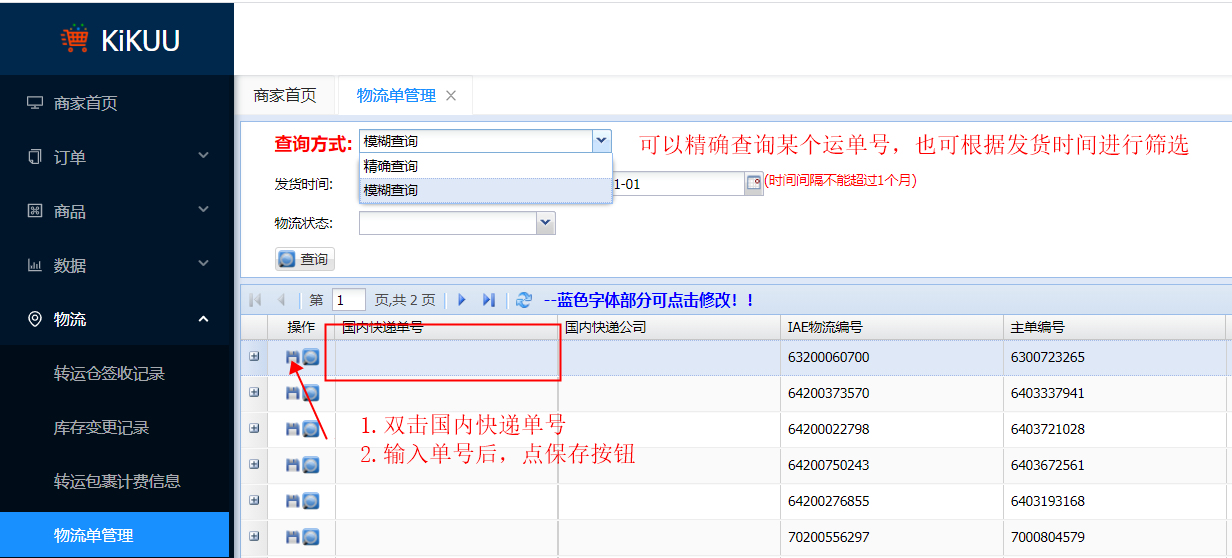
Task: Click the 操作 column header
Action: coord(301,327)
